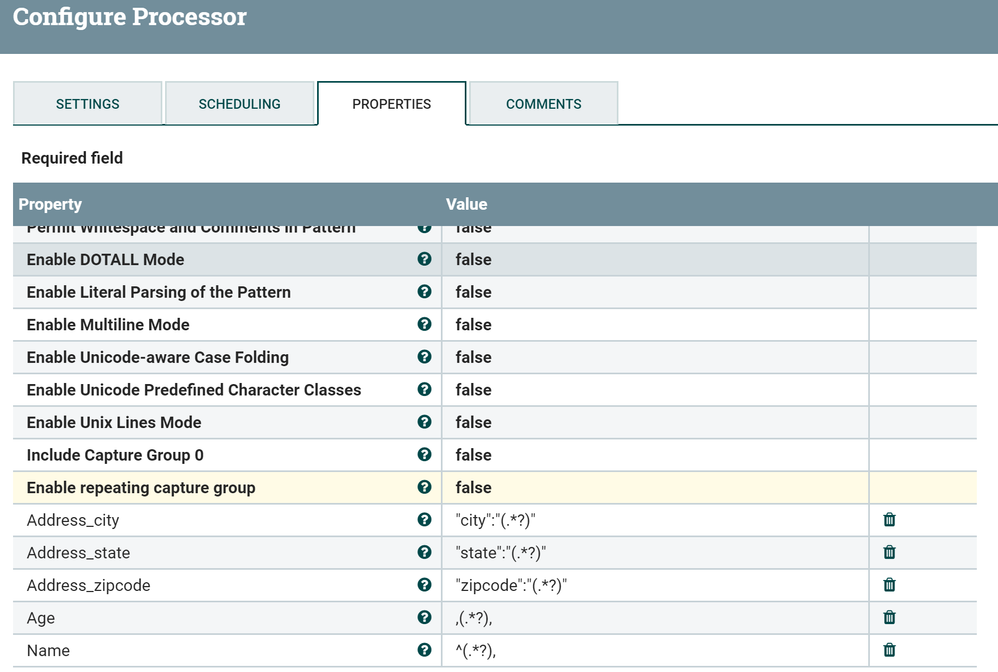The width and height of the screenshot is (998, 672).
Task: Select the Properties tab
Action: point(392,104)
